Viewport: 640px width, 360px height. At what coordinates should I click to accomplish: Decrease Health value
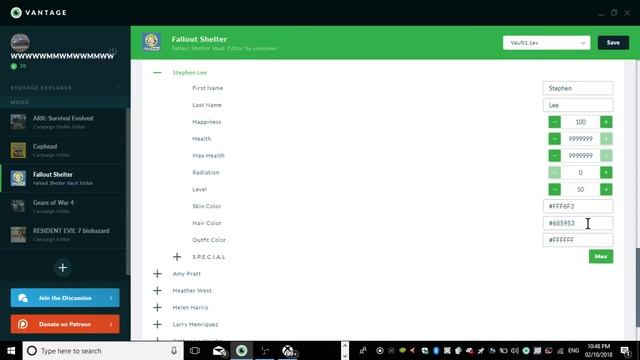click(x=554, y=139)
